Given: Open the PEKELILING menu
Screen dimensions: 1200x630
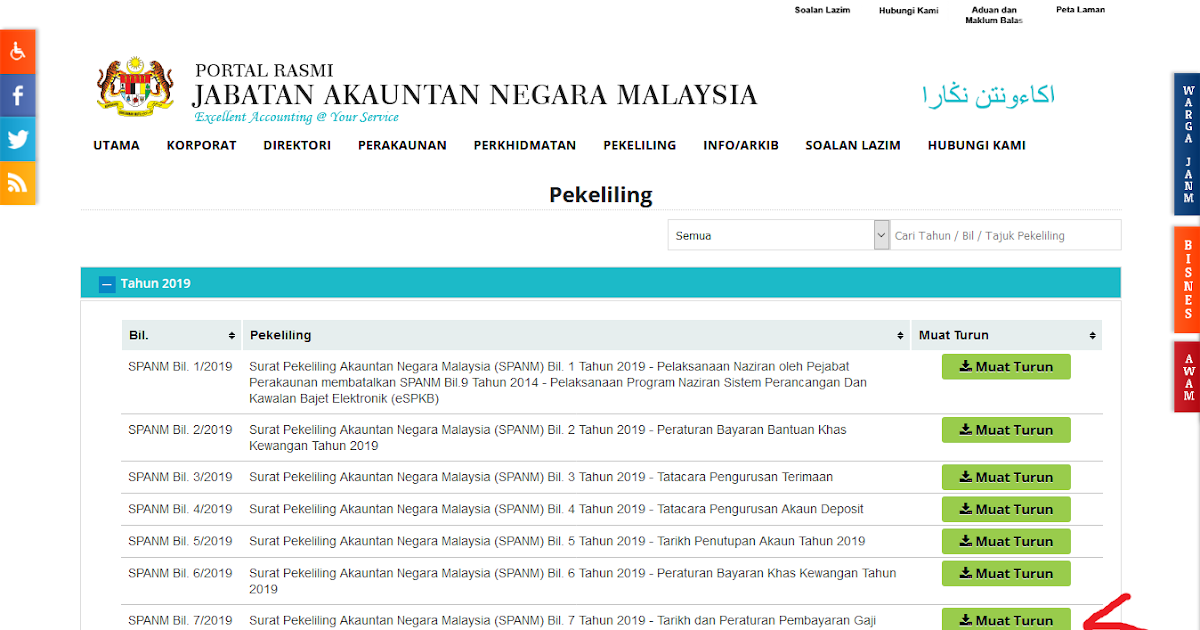Looking at the screenshot, I should [x=640, y=145].
